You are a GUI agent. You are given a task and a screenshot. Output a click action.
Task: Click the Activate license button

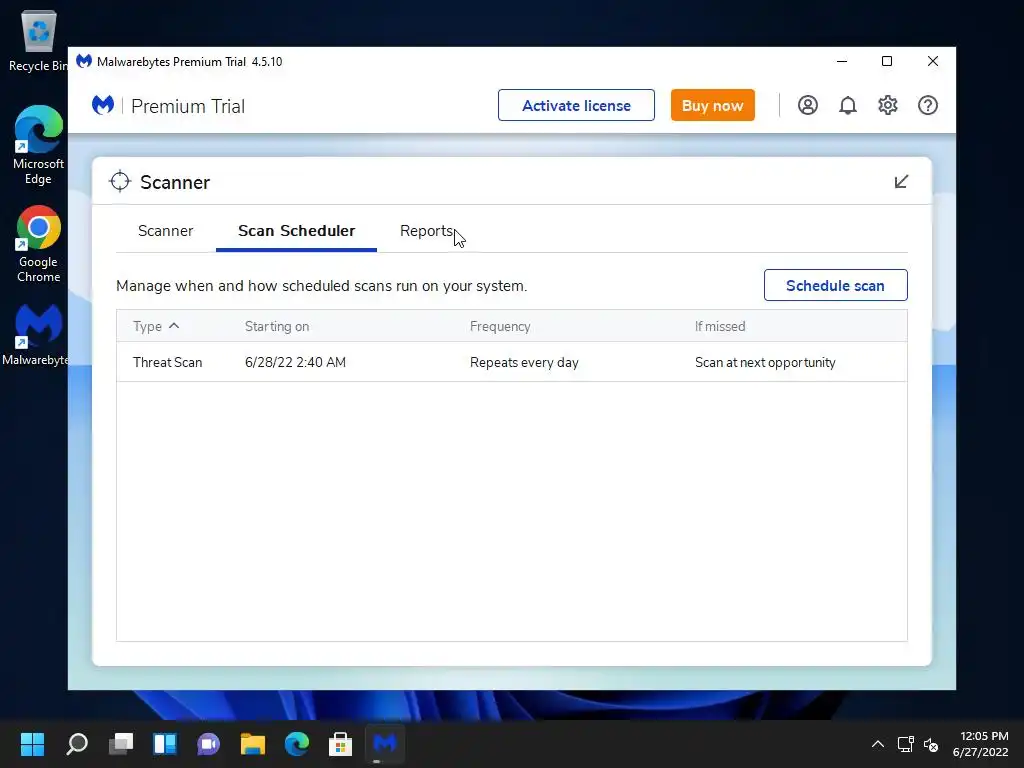(576, 105)
